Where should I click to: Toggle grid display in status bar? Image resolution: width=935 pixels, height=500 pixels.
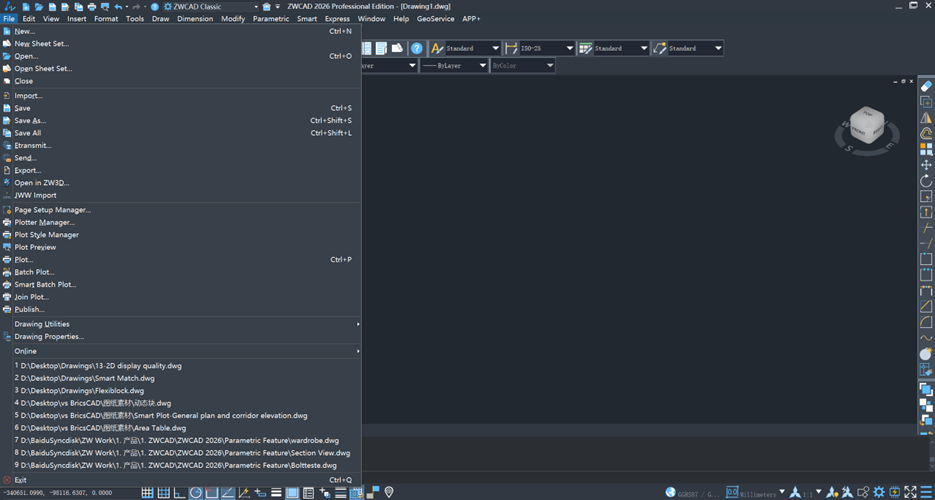point(163,493)
